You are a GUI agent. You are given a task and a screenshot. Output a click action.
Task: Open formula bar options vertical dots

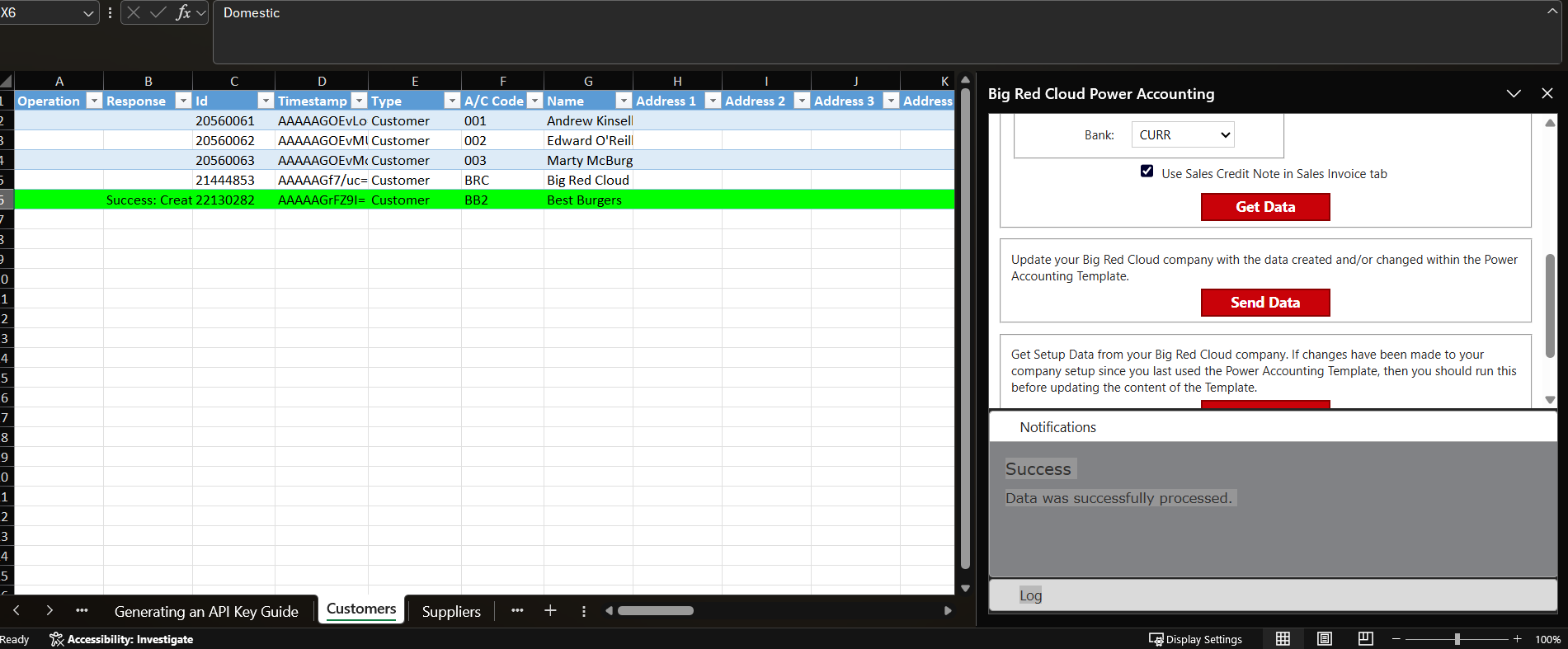click(x=110, y=13)
